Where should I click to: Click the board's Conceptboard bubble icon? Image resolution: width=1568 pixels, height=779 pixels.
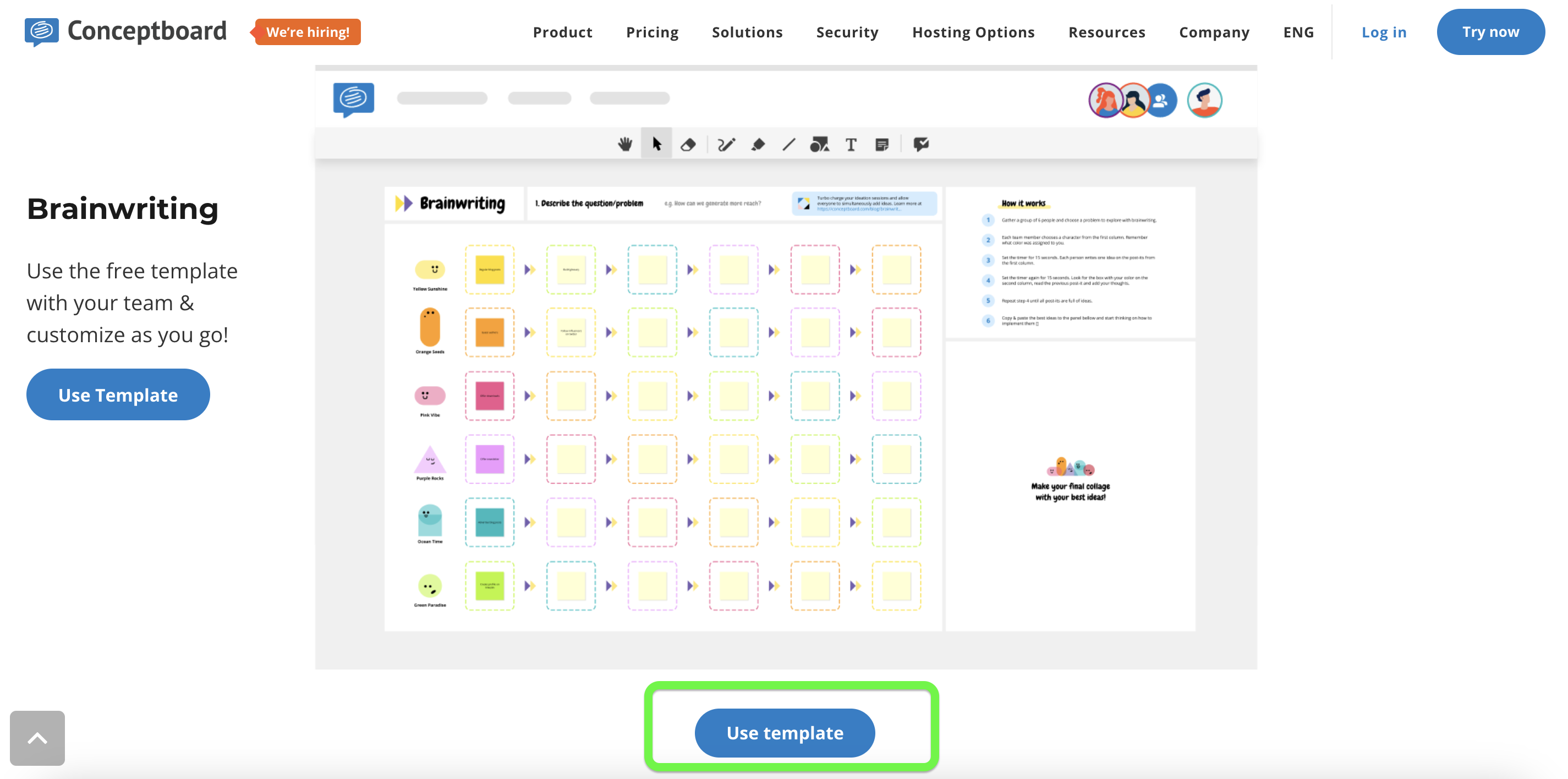(354, 99)
